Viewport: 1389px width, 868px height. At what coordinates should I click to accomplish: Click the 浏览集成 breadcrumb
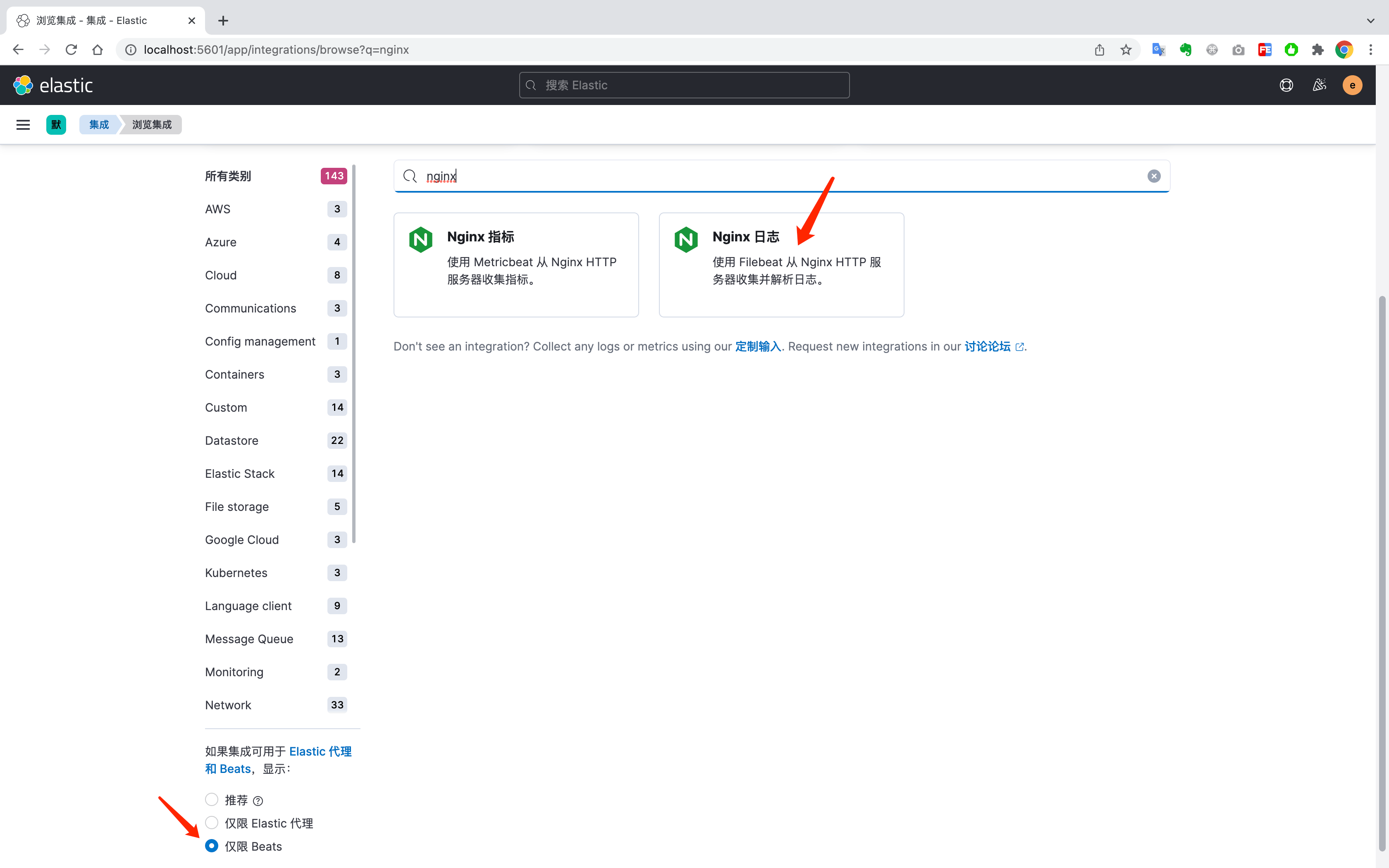click(152, 124)
